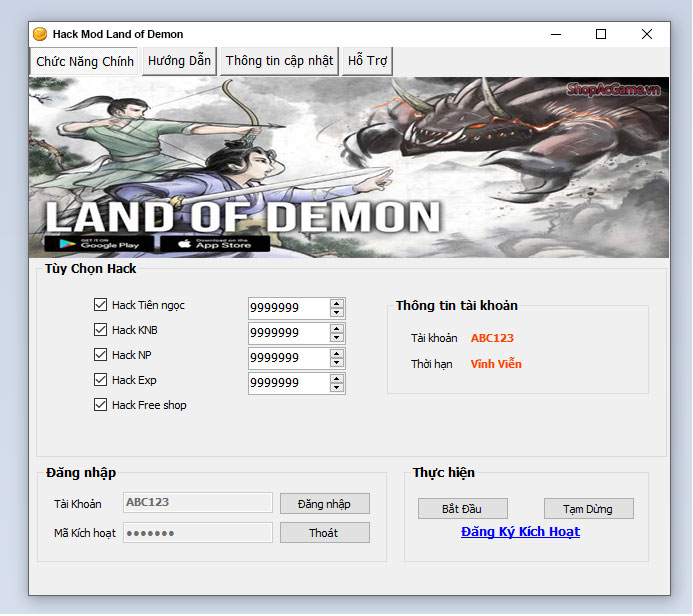Image resolution: width=693 pixels, height=616 pixels.
Task: Close the Hack Mod Land of Demon window
Action: click(x=647, y=34)
